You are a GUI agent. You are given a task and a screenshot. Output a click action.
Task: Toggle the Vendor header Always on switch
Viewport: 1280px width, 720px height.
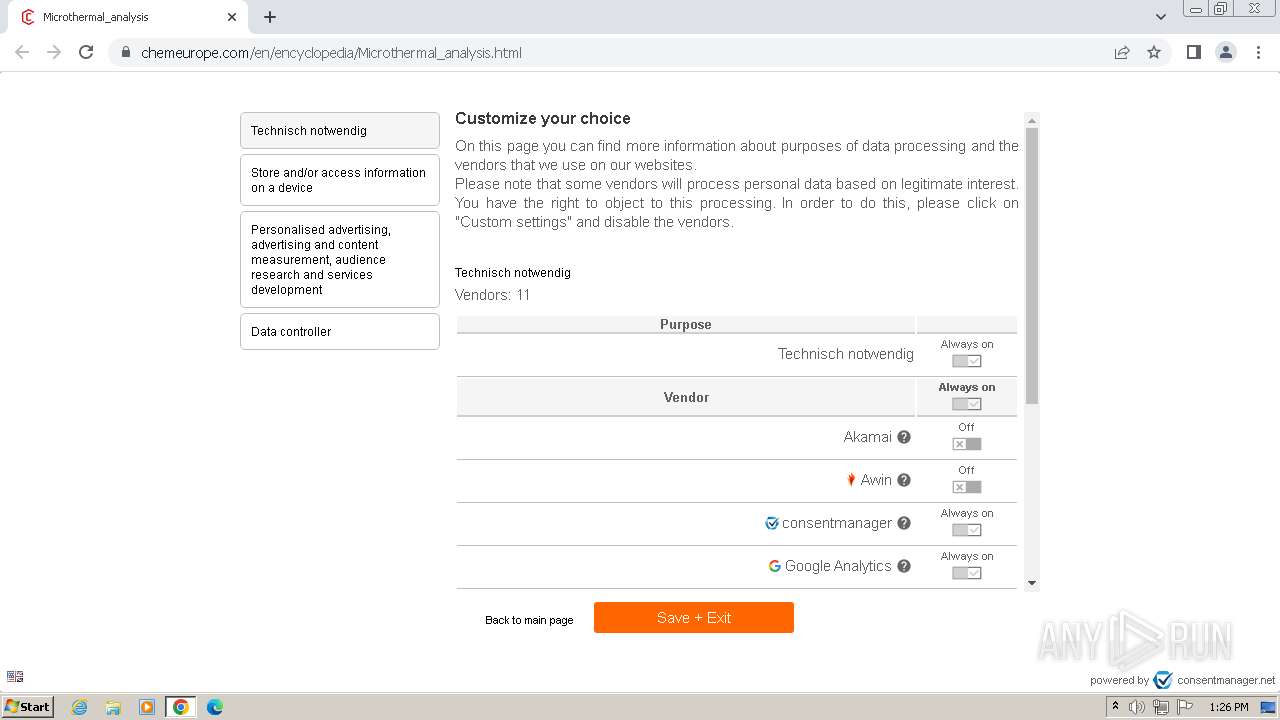pos(966,404)
